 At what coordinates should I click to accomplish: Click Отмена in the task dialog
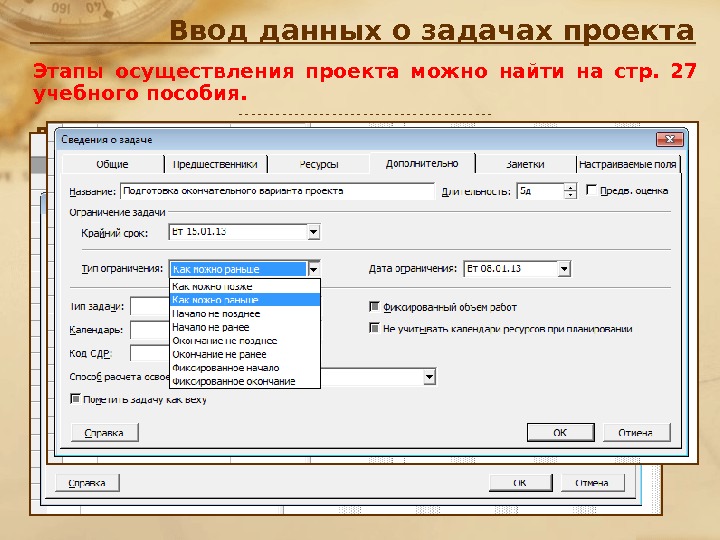pyautogui.click(x=636, y=433)
